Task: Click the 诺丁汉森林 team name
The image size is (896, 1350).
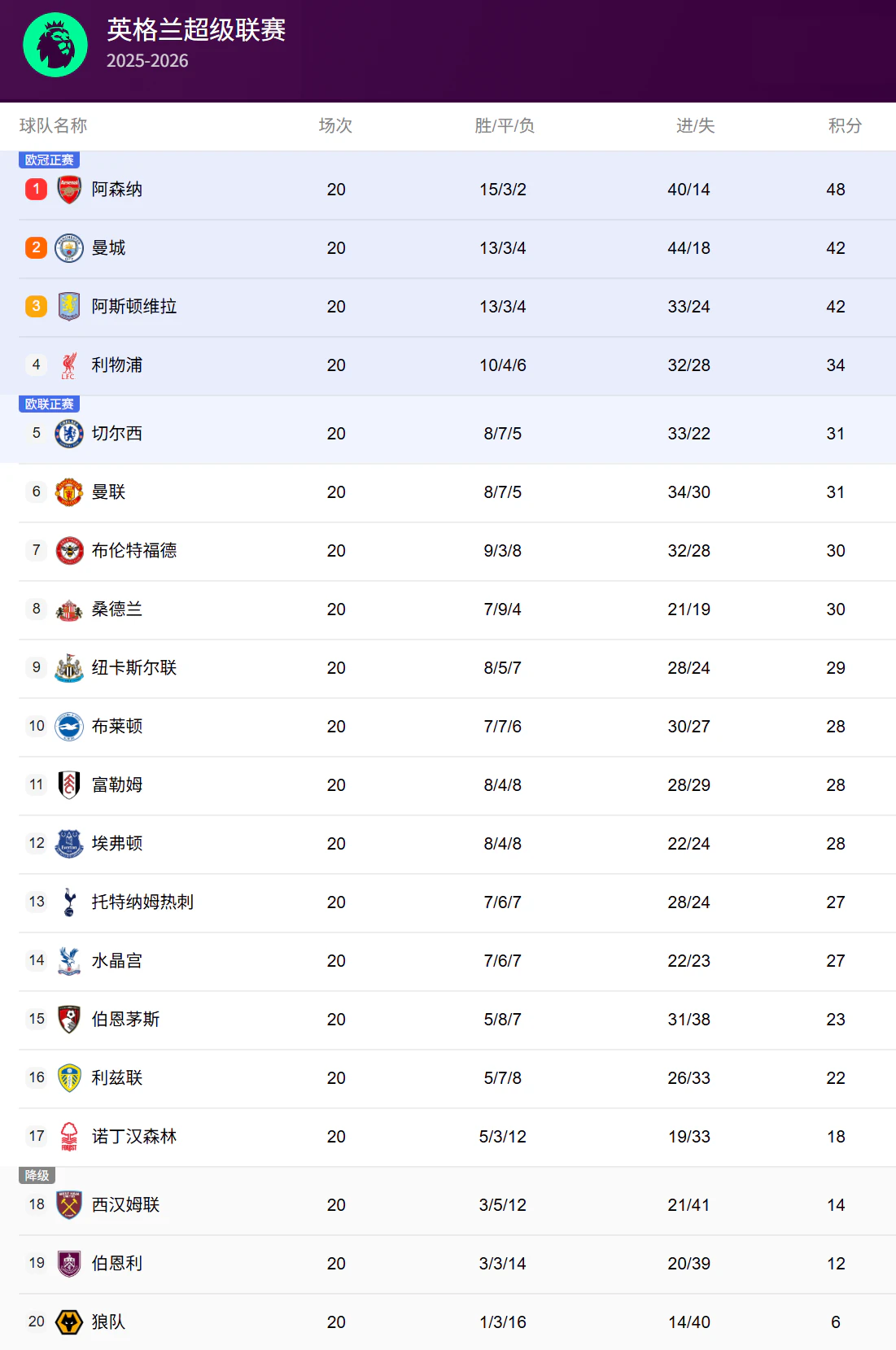Action: [x=134, y=1137]
